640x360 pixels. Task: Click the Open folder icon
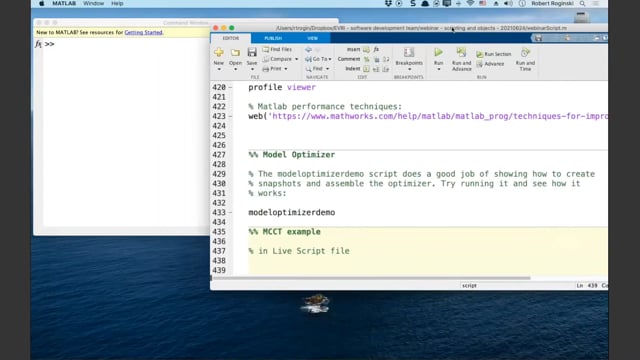coord(235,52)
